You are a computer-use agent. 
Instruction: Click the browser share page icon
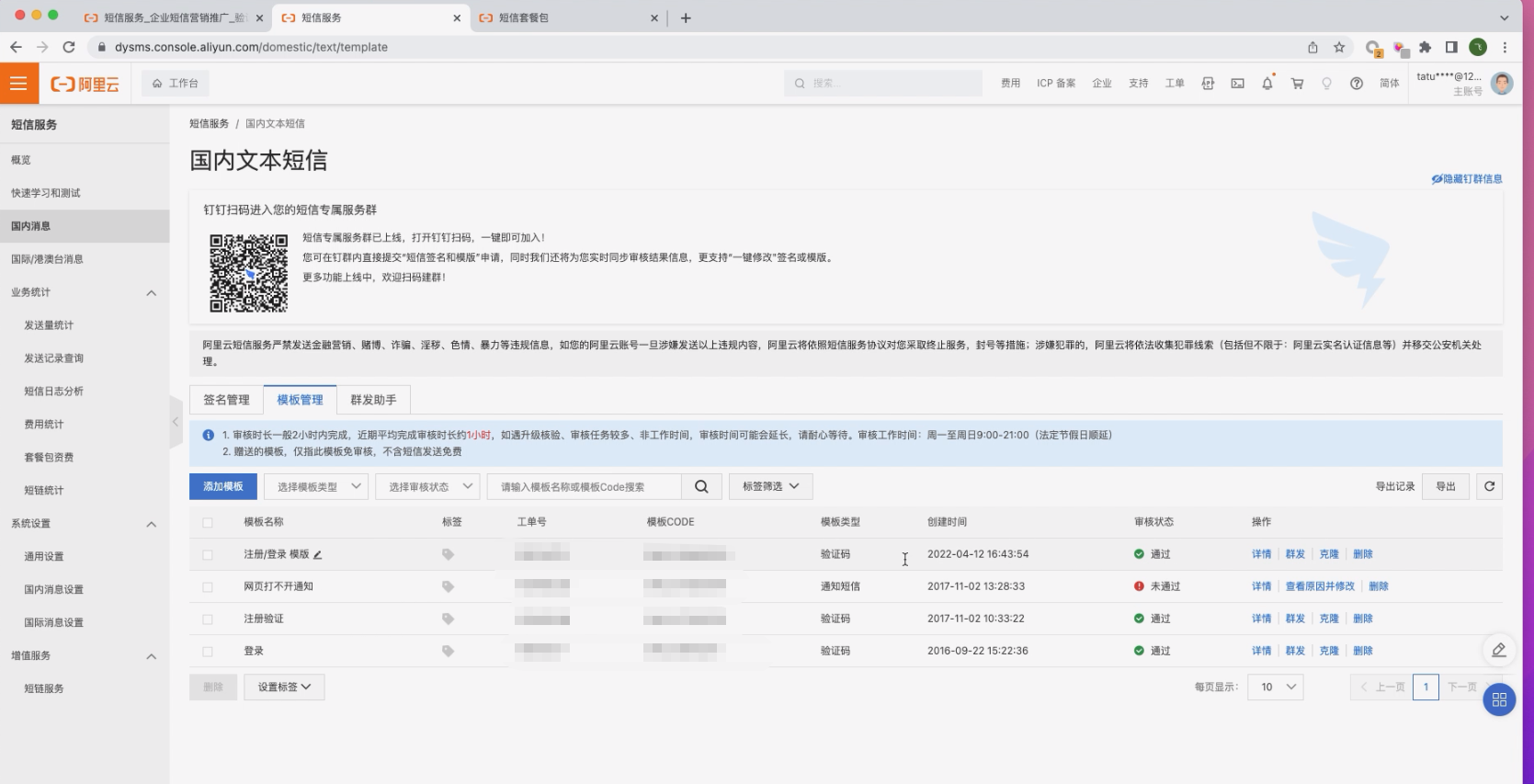1312,47
